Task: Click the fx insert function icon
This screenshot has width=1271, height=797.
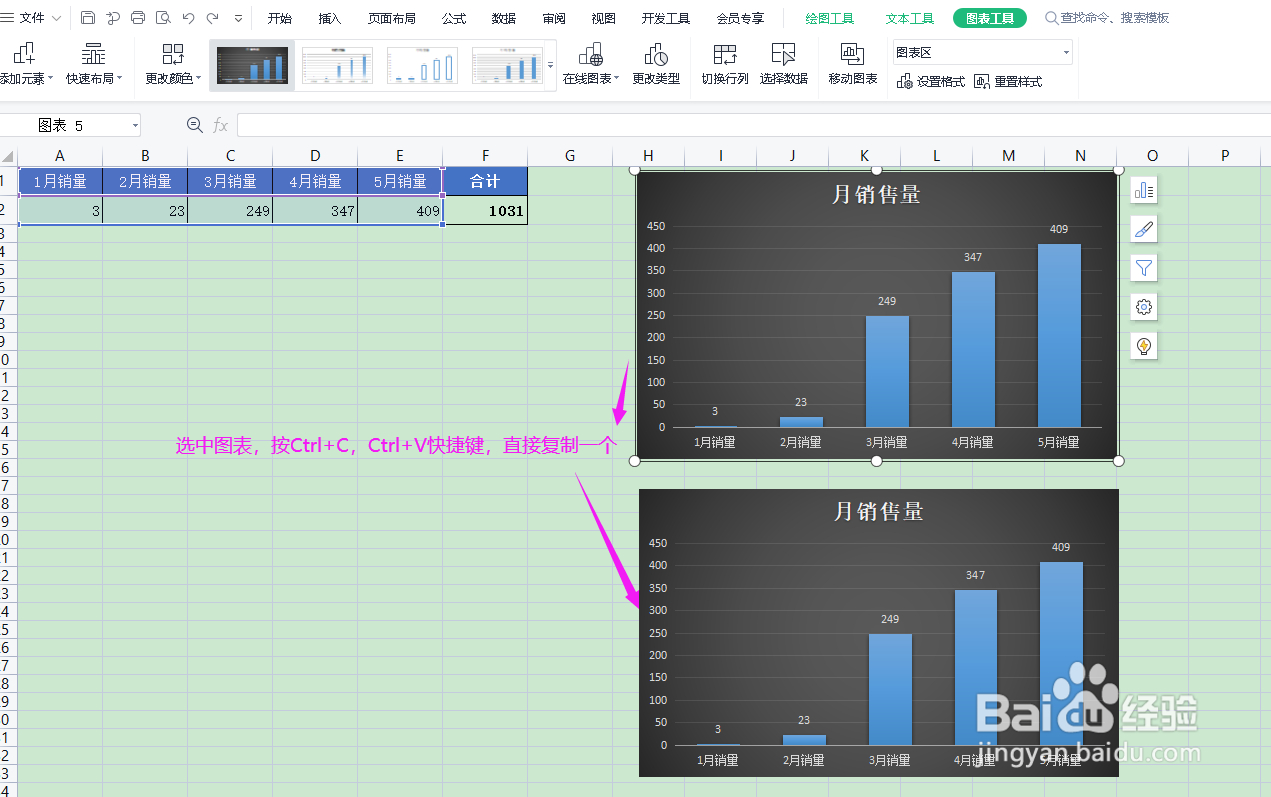Action: pos(220,125)
